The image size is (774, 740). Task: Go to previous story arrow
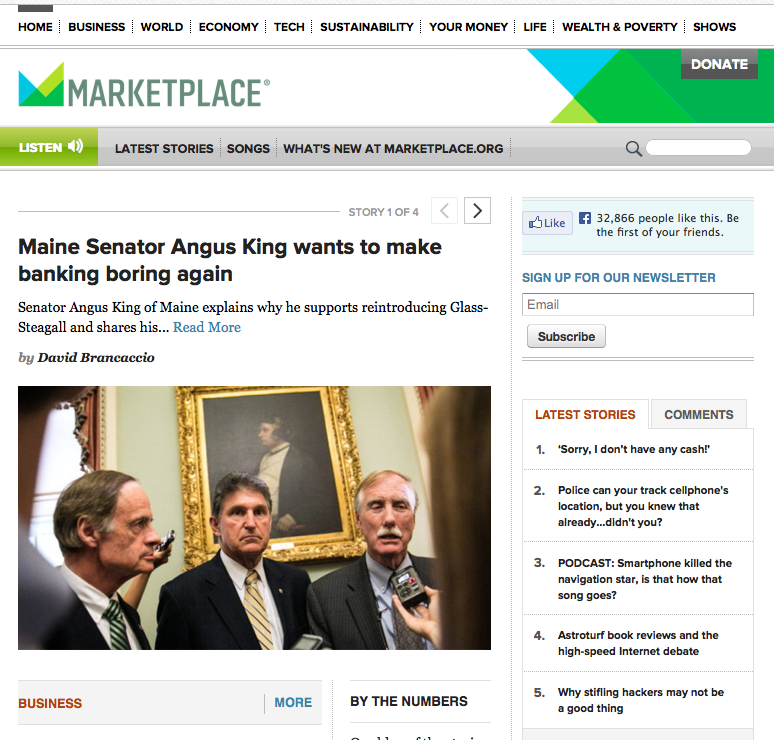click(x=444, y=211)
